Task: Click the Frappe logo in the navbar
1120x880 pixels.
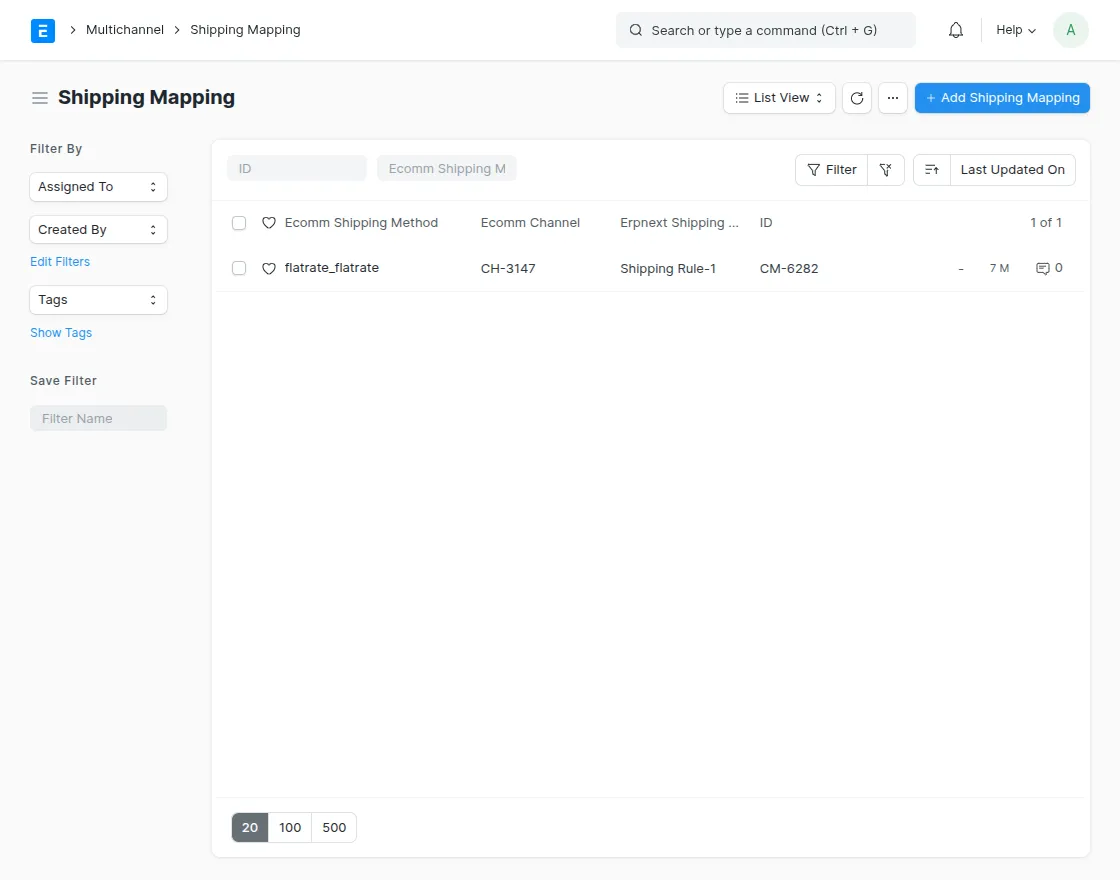Action: (43, 30)
